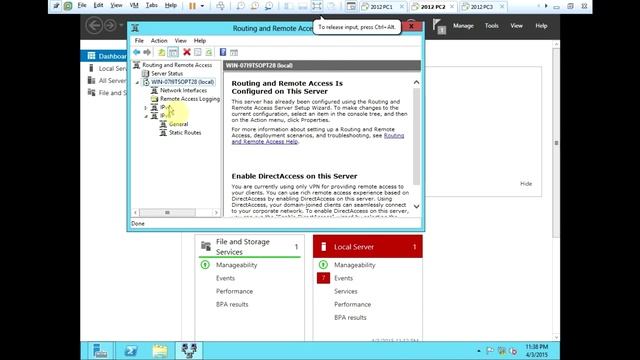Click the Up one level folder icon
Image resolution: width=640 pixels, height=360 pixels.
point(162,52)
